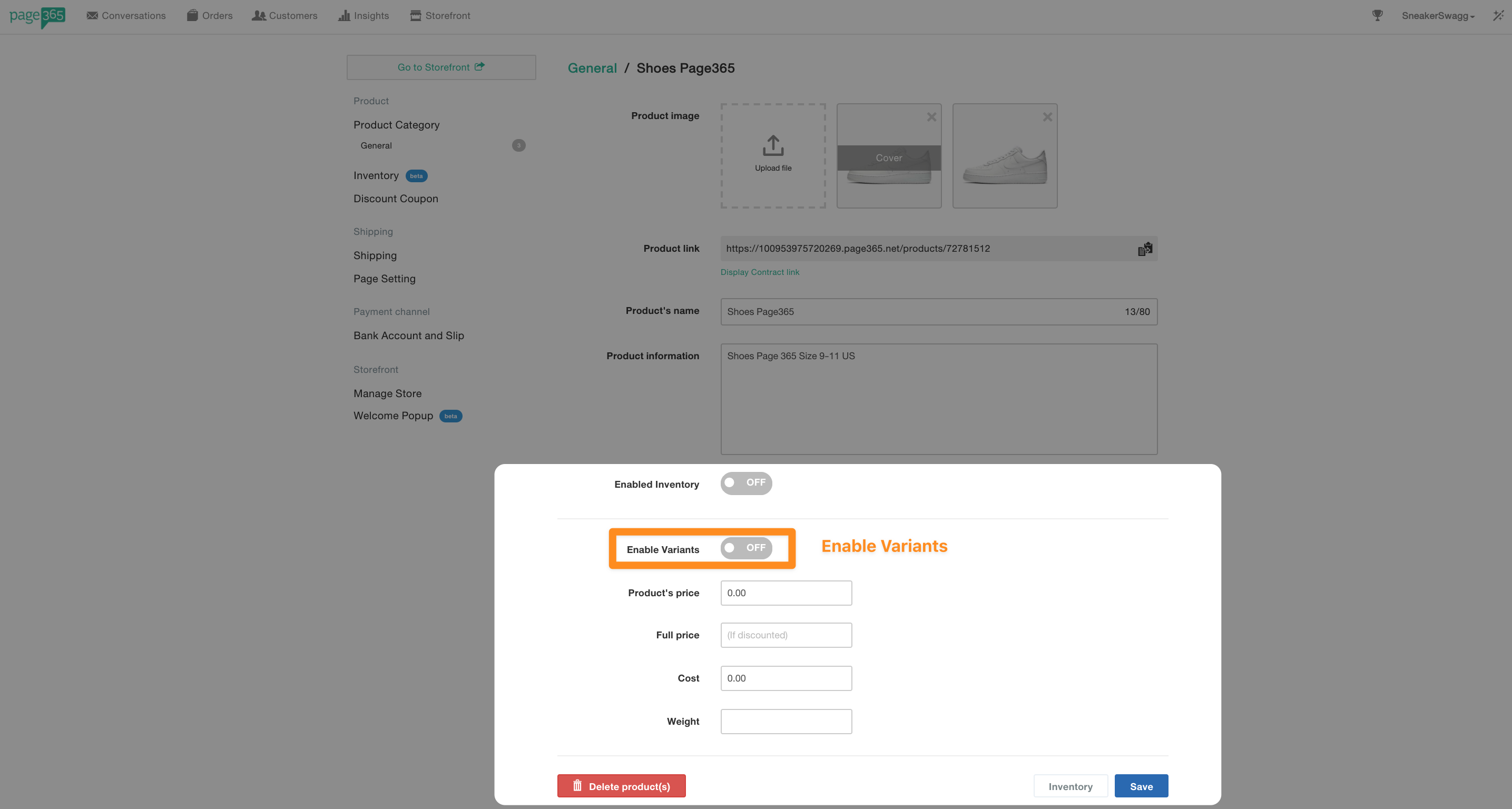Copy product link with clipboard icon

(1145, 249)
